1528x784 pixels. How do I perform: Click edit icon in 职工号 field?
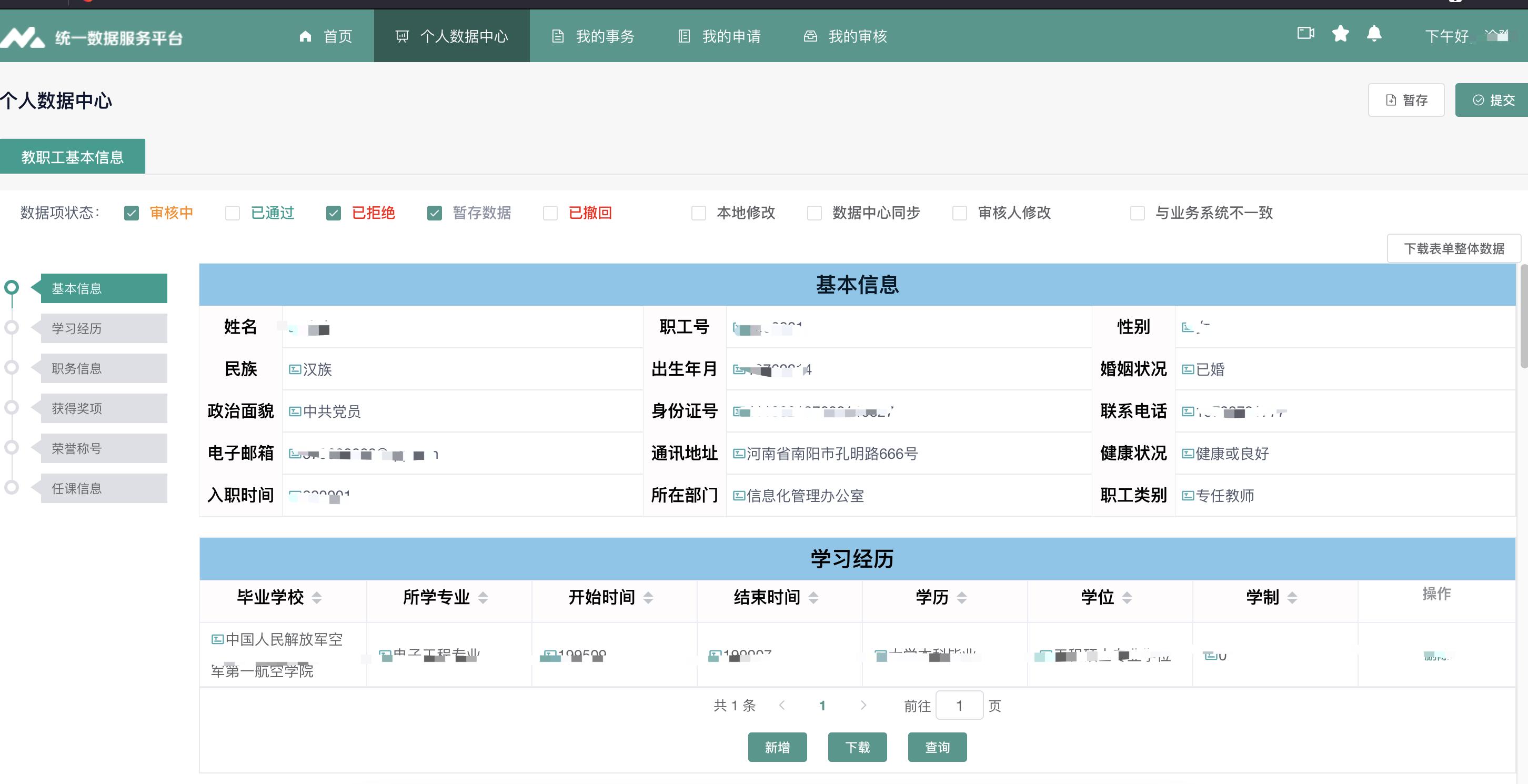pyautogui.click(x=739, y=327)
